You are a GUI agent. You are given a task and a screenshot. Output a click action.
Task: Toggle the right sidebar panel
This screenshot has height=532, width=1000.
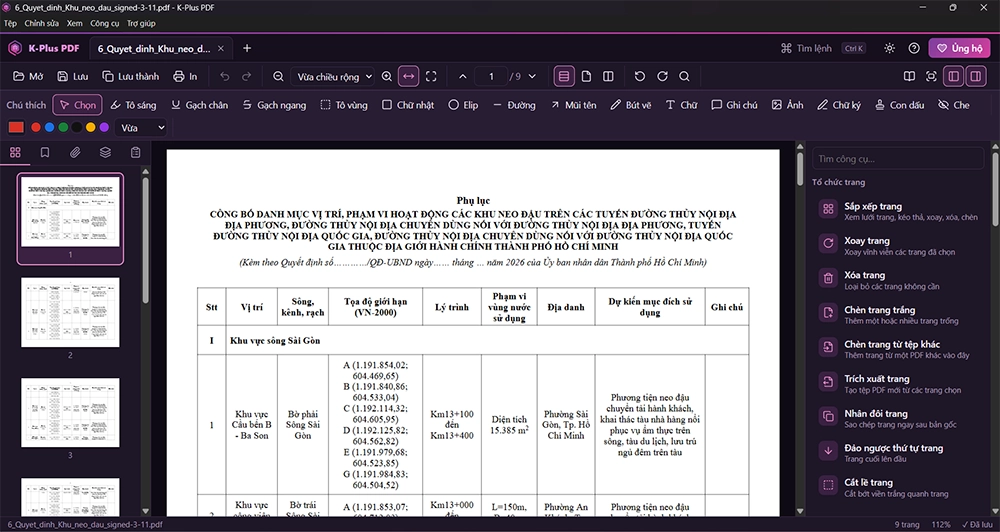click(975, 77)
